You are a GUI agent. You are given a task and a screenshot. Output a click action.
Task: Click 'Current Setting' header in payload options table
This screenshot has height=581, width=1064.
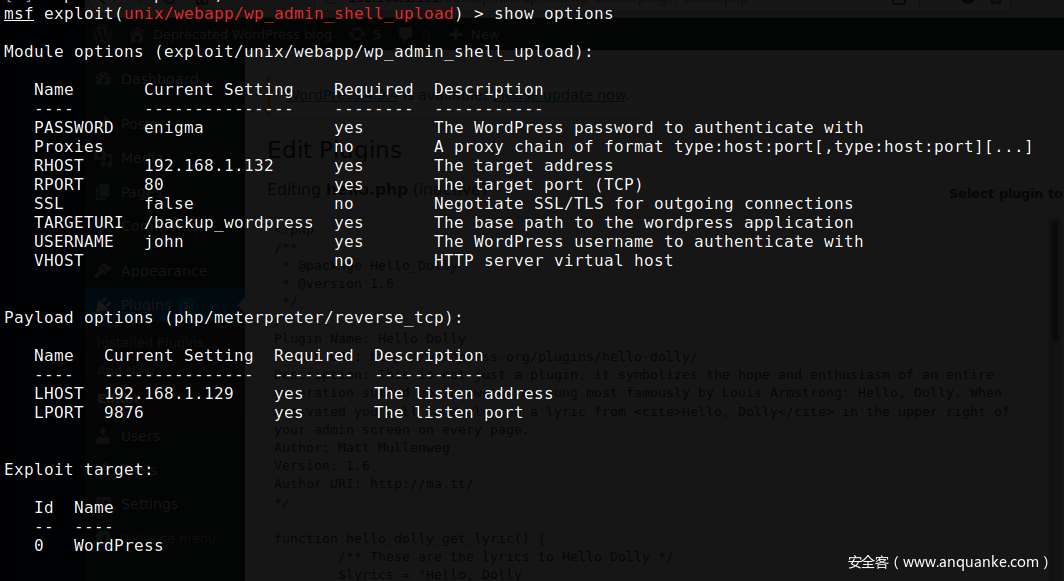pos(178,356)
